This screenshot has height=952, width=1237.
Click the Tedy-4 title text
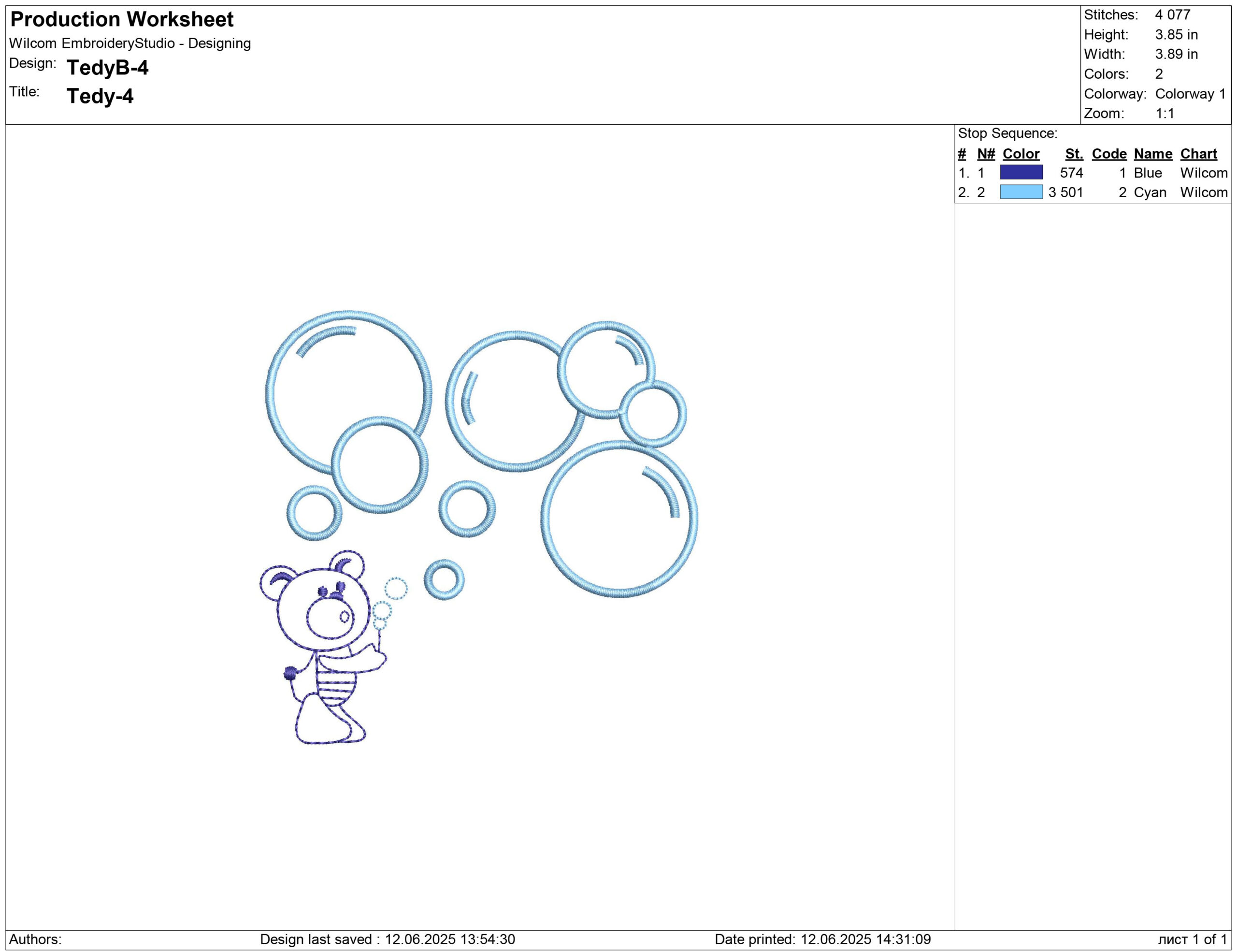100,96
